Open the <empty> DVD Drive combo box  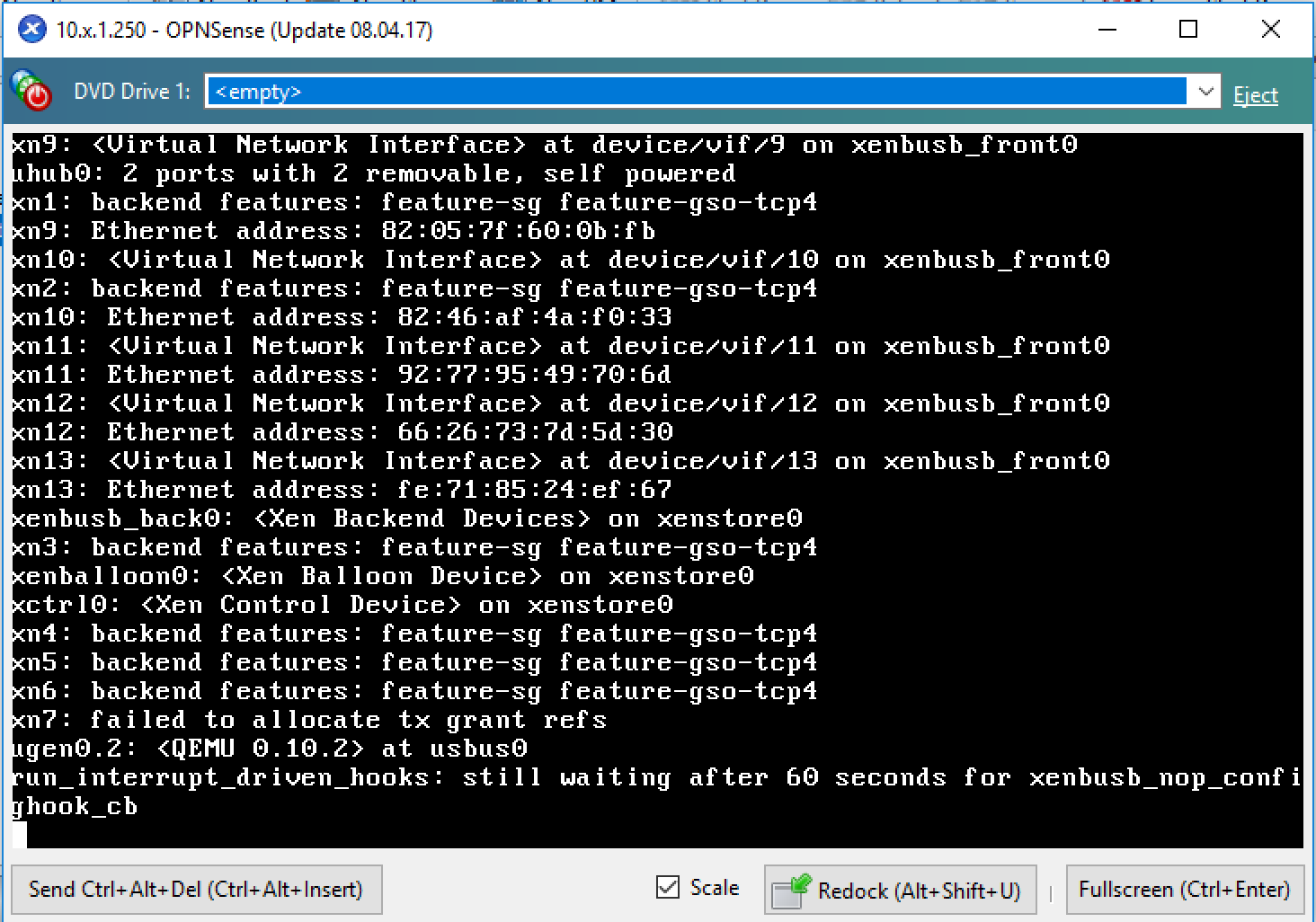697,92
